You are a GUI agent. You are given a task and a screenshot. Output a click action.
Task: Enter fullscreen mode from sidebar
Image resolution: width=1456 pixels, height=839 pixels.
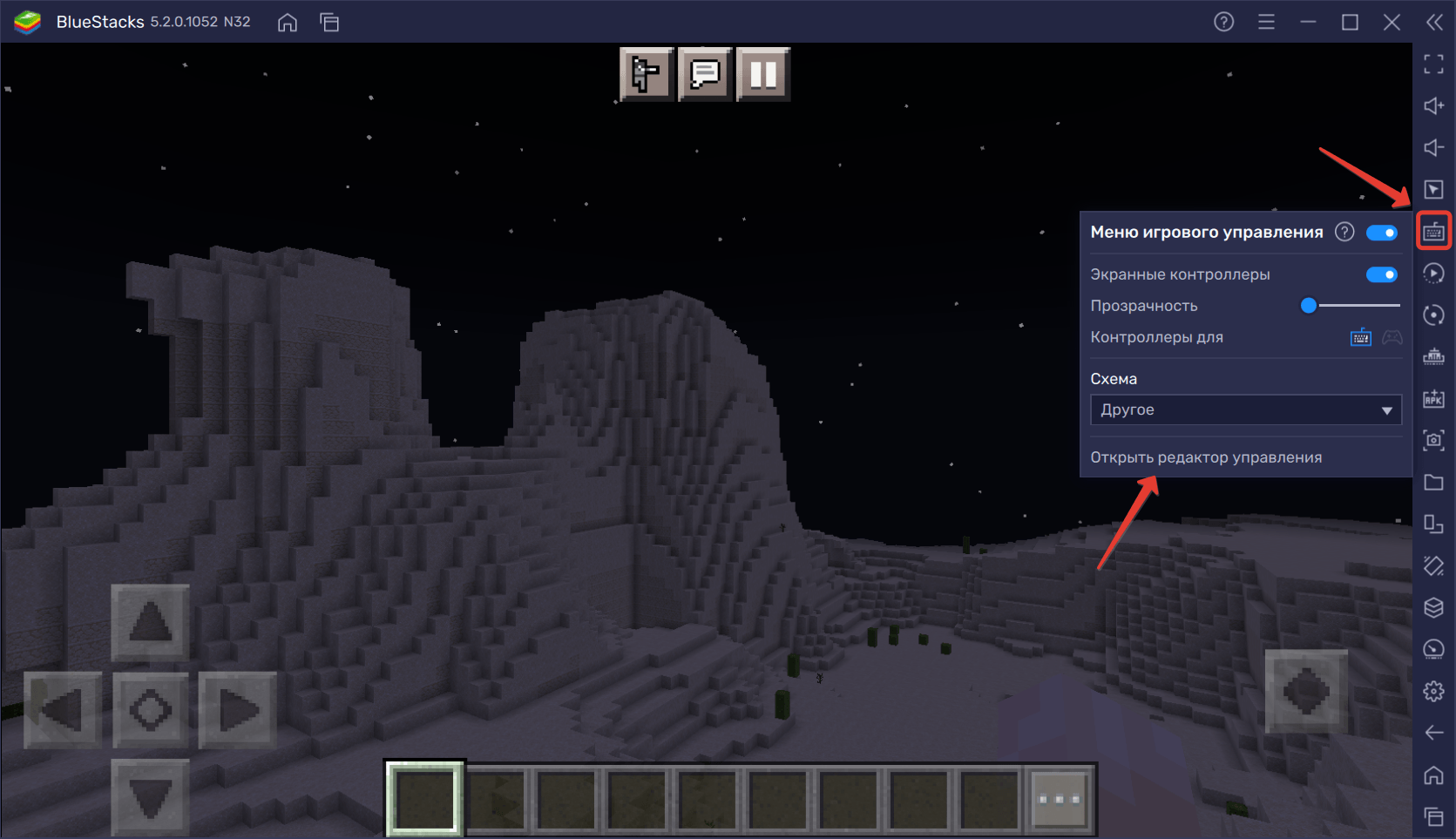tap(1433, 64)
